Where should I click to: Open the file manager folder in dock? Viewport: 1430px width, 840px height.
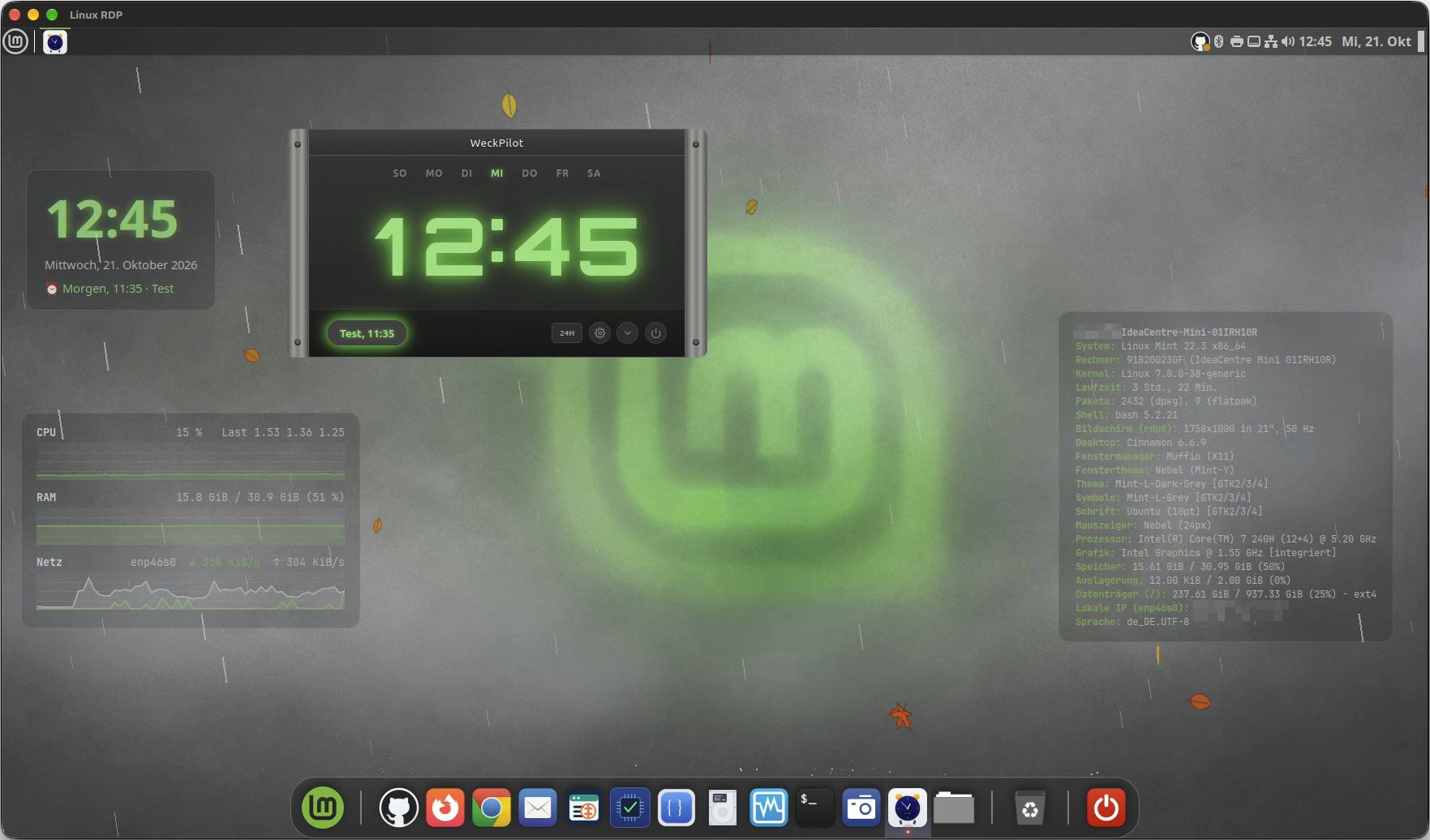[x=954, y=808]
